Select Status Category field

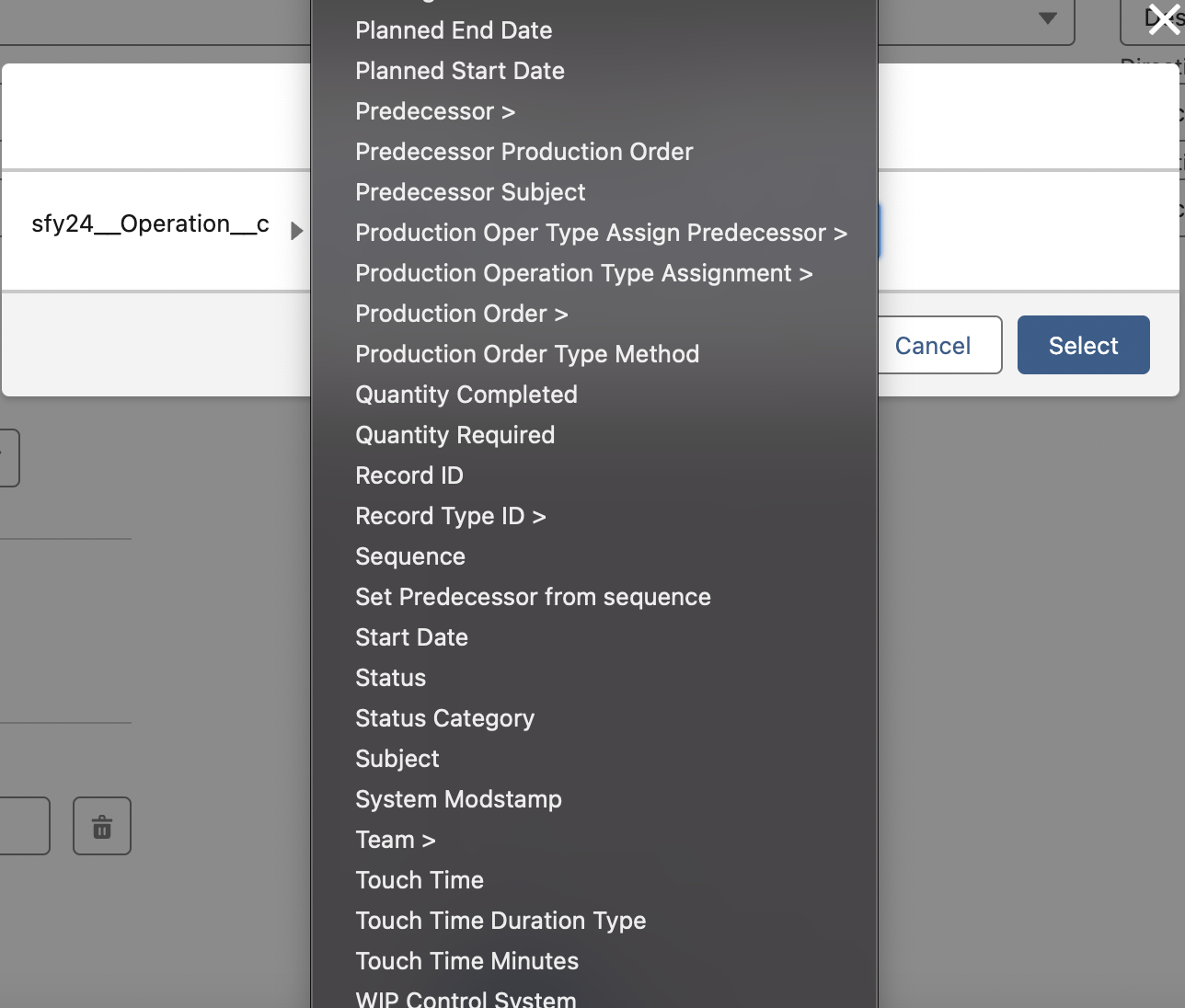(444, 718)
